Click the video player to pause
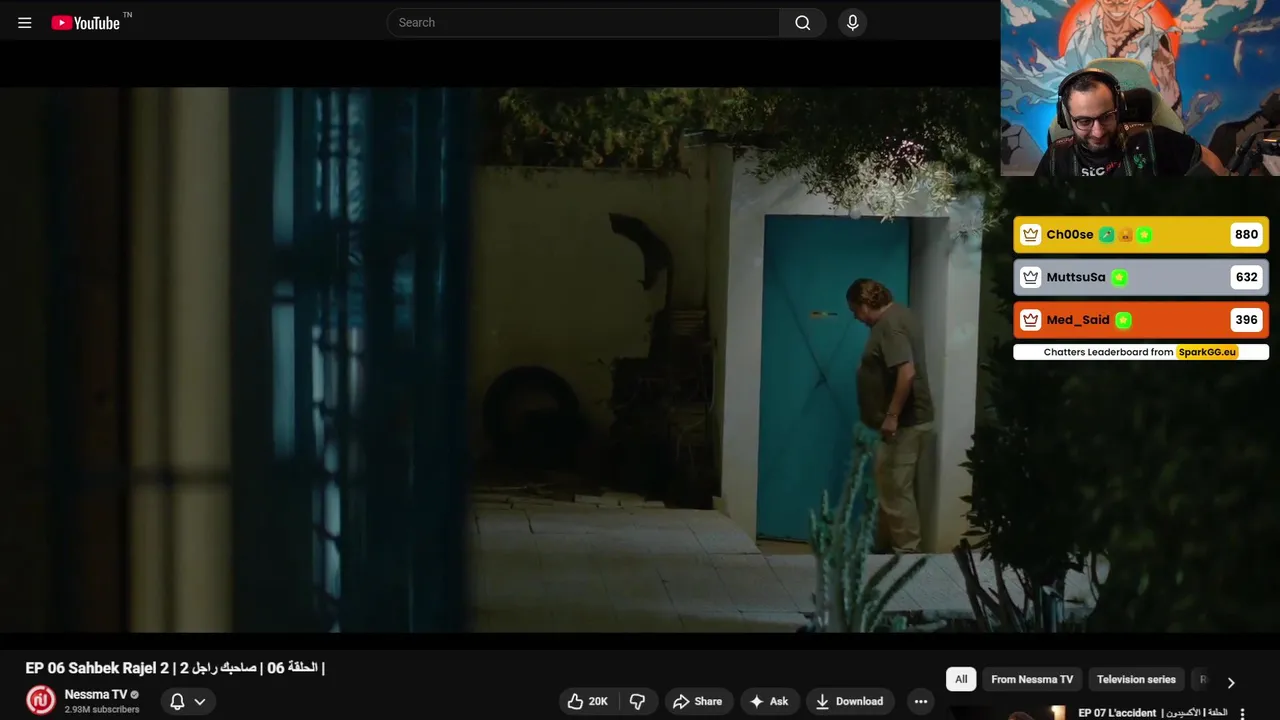The image size is (1280, 720). [500, 360]
